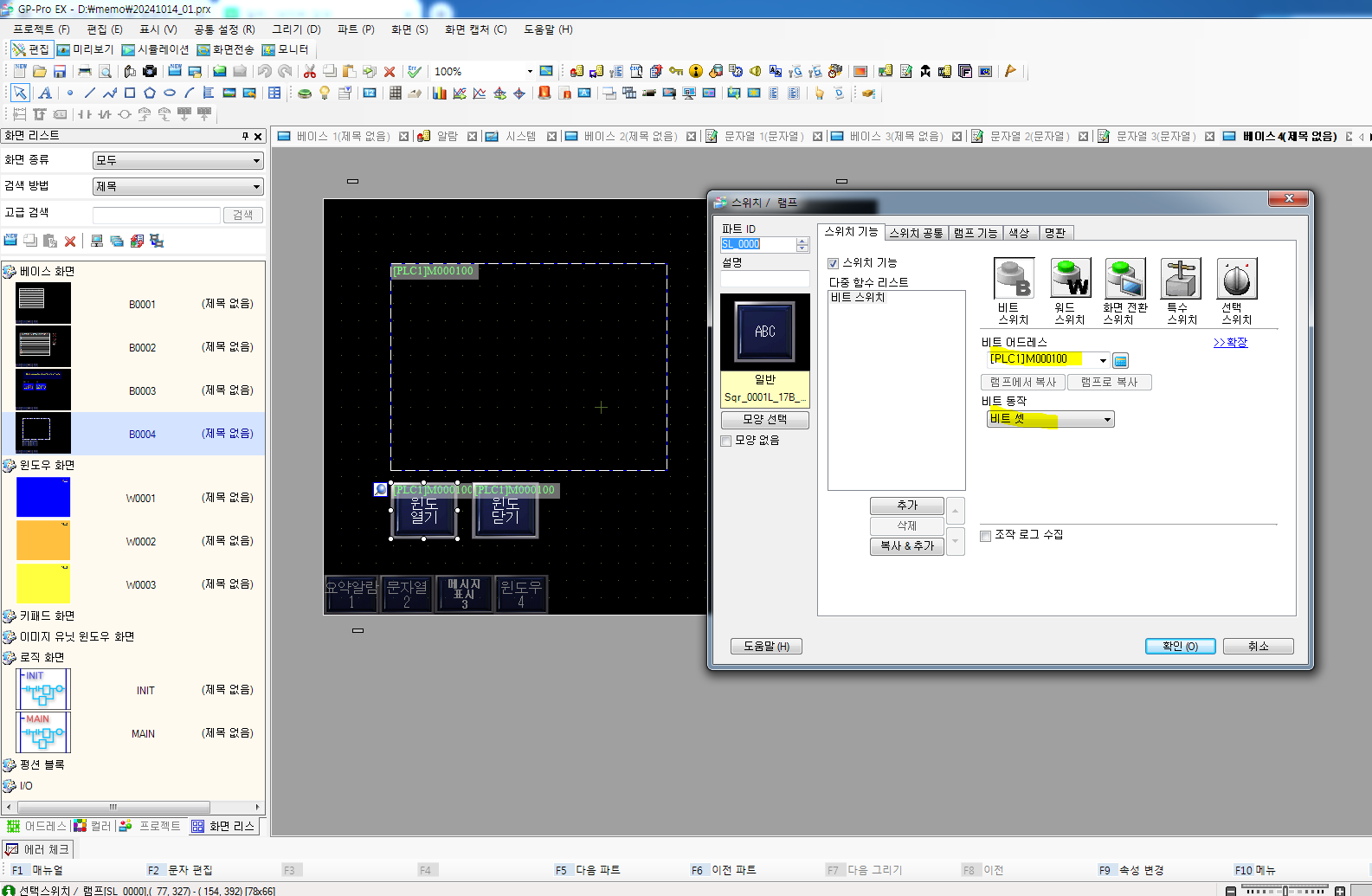This screenshot has width=1372, height=896.
Task: Expand the 평션 블록 tree node
Action: [10, 765]
